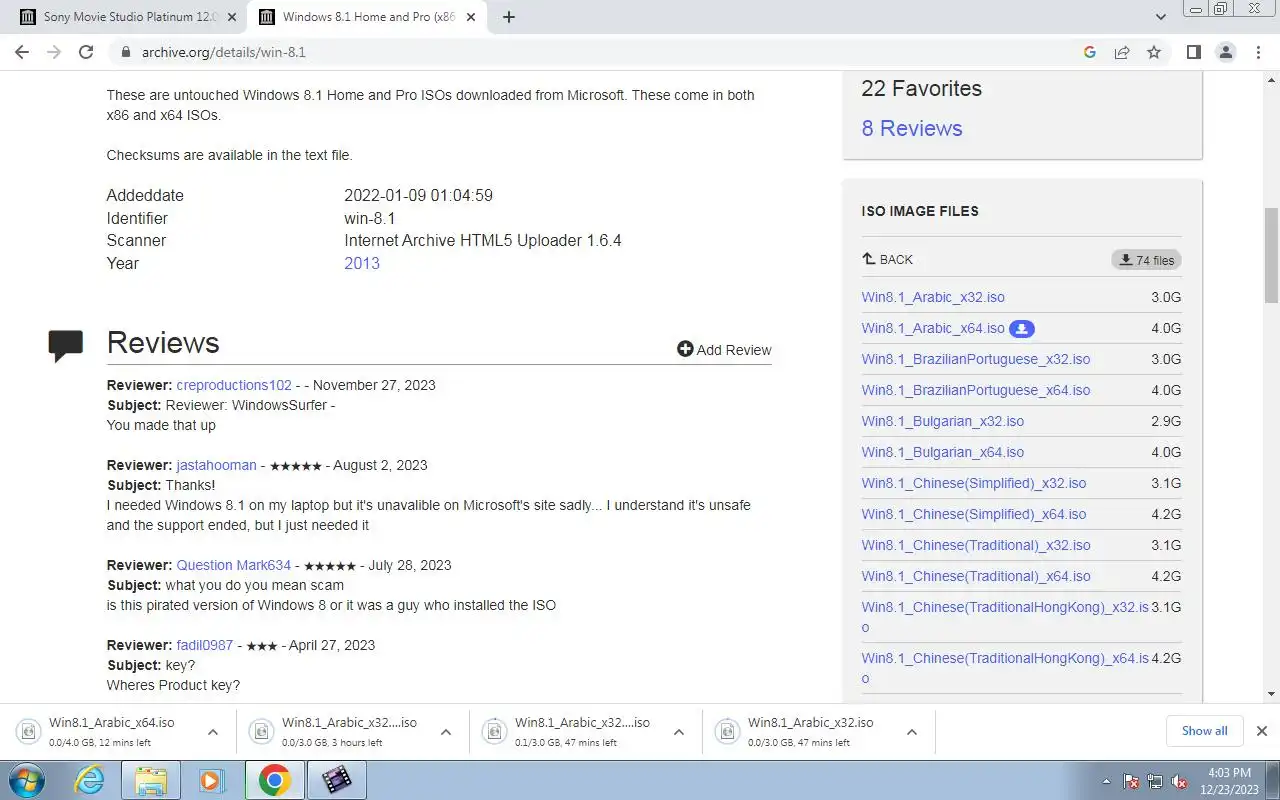The height and width of the screenshot is (800, 1280).
Task: Click the forward navigation arrow
Action: pyautogui.click(x=54, y=52)
